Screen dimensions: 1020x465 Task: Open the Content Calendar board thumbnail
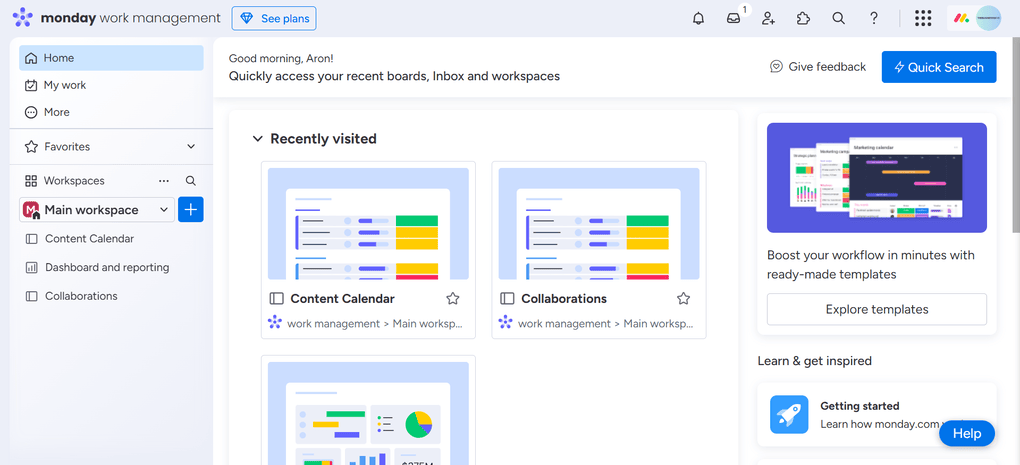coord(368,224)
